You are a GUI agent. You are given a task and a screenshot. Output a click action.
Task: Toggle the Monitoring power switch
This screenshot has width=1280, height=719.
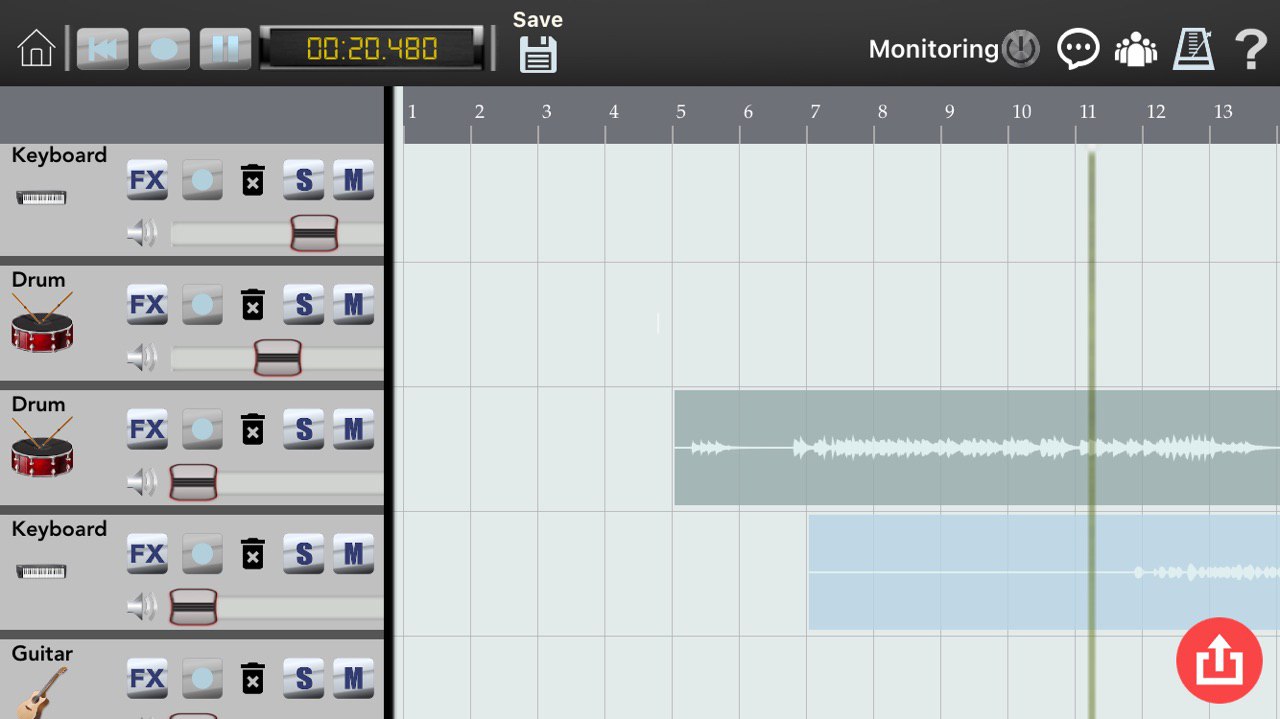(1021, 49)
